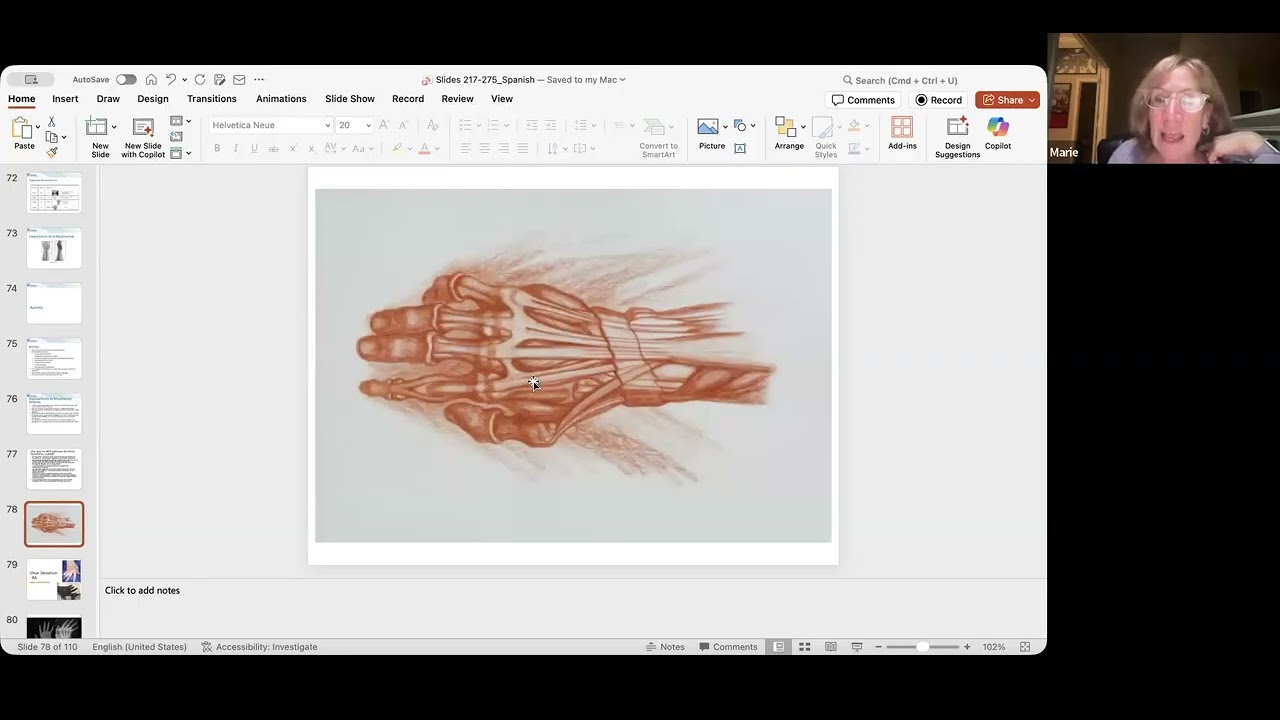The width and height of the screenshot is (1280, 720).
Task: Expand the Paste options arrow
Action: tap(38, 127)
